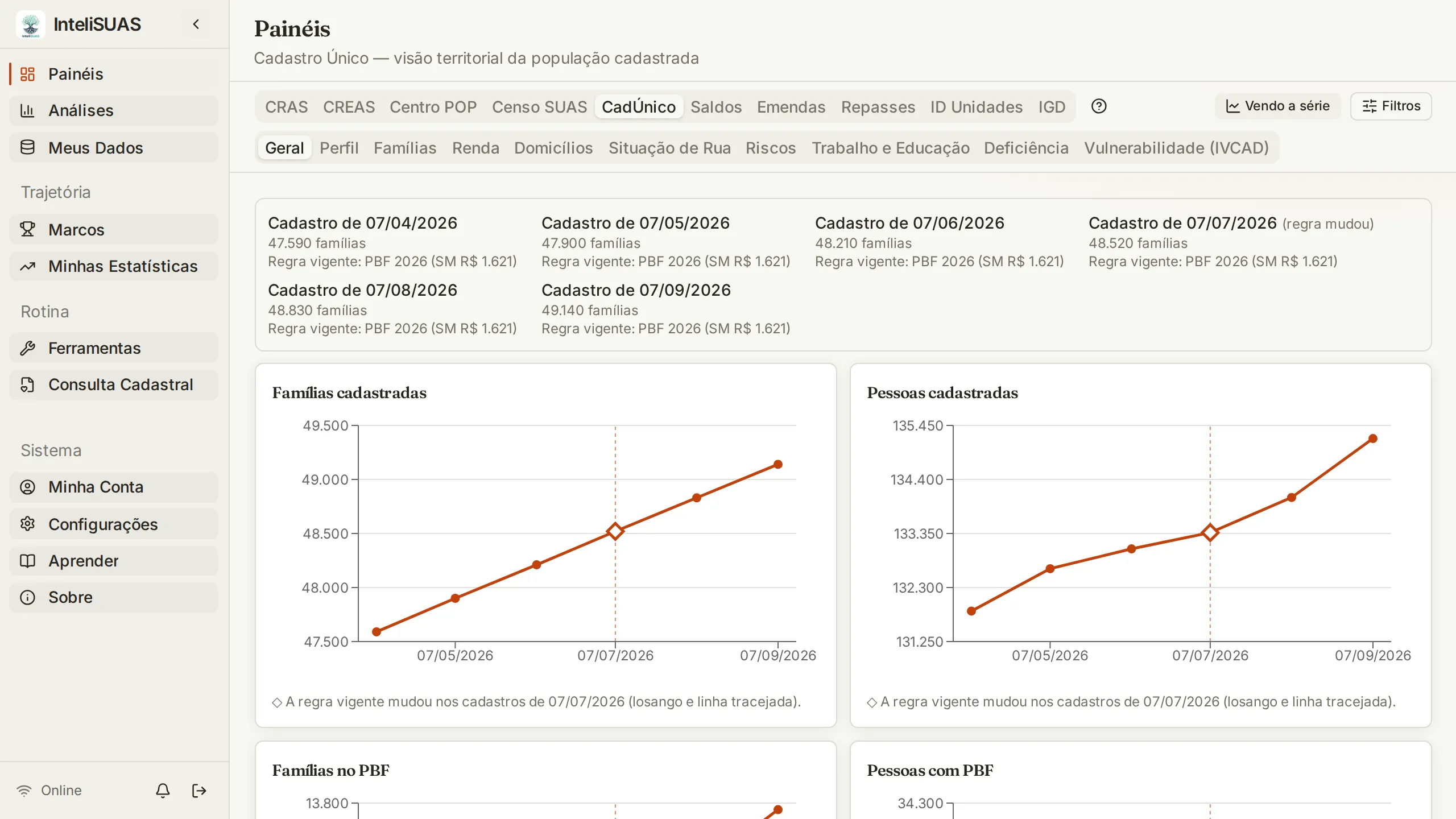Click the logout icon
This screenshot has height=819, width=1456.
click(199, 791)
